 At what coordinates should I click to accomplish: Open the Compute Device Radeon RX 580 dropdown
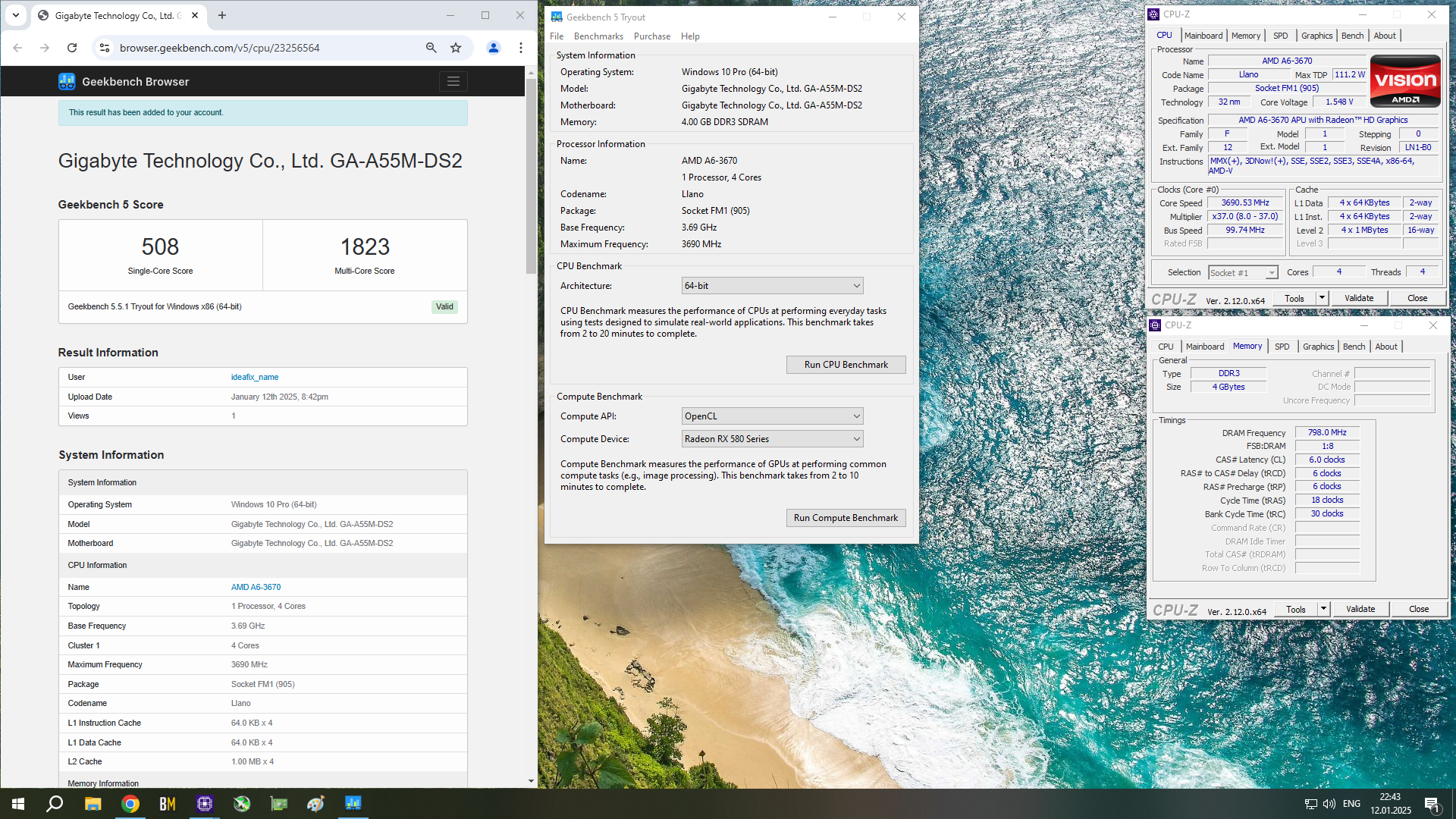coord(772,439)
